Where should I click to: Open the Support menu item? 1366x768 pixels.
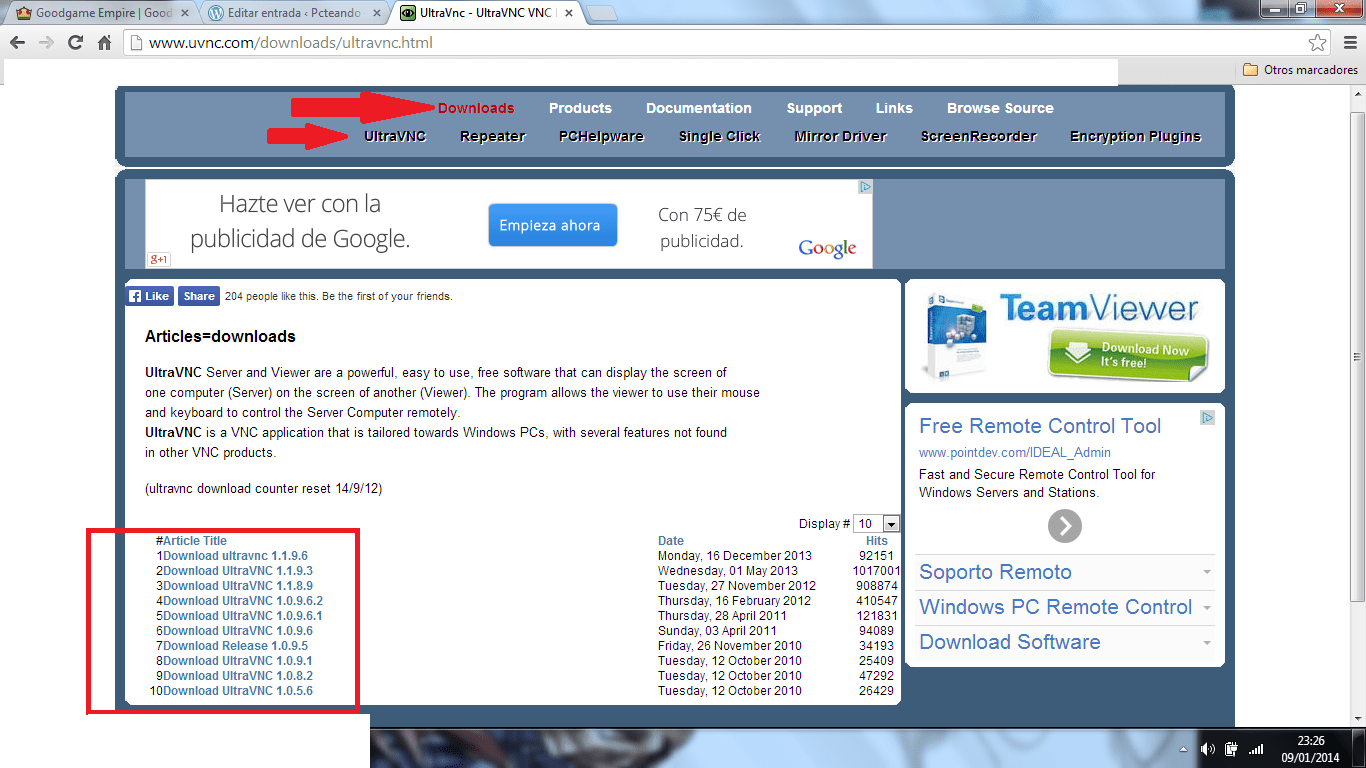[814, 108]
